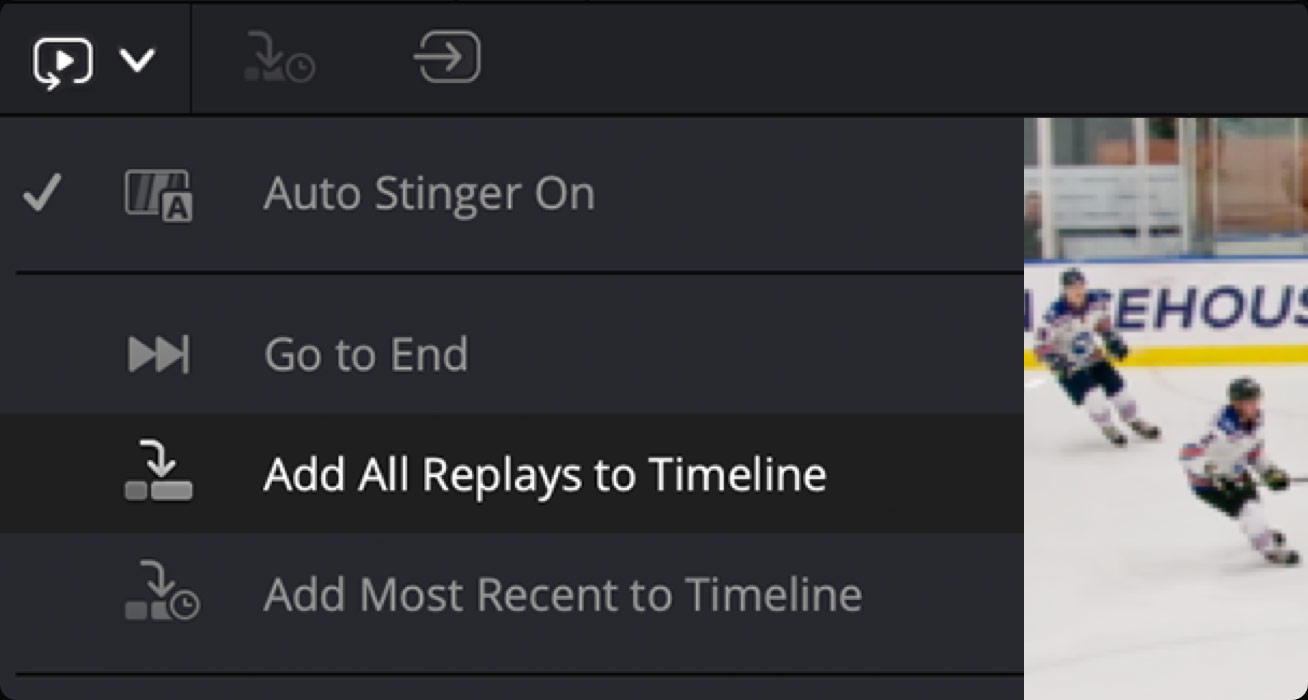Viewport: 1308px width, 700px height.
Task: Click the Add All Replays icon
Action: coord(158,474)
